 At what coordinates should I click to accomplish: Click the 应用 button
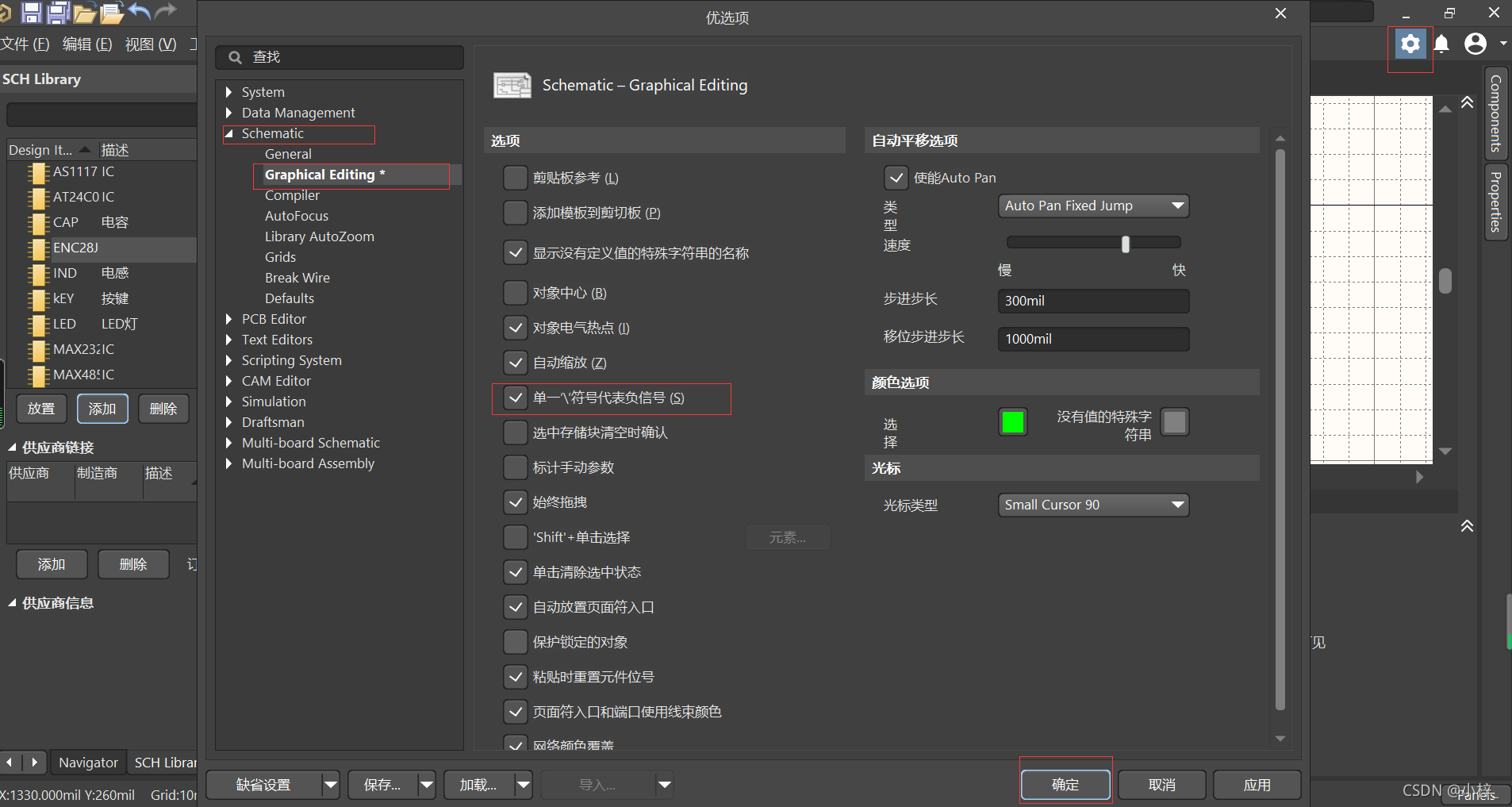tap(1257, 785)
